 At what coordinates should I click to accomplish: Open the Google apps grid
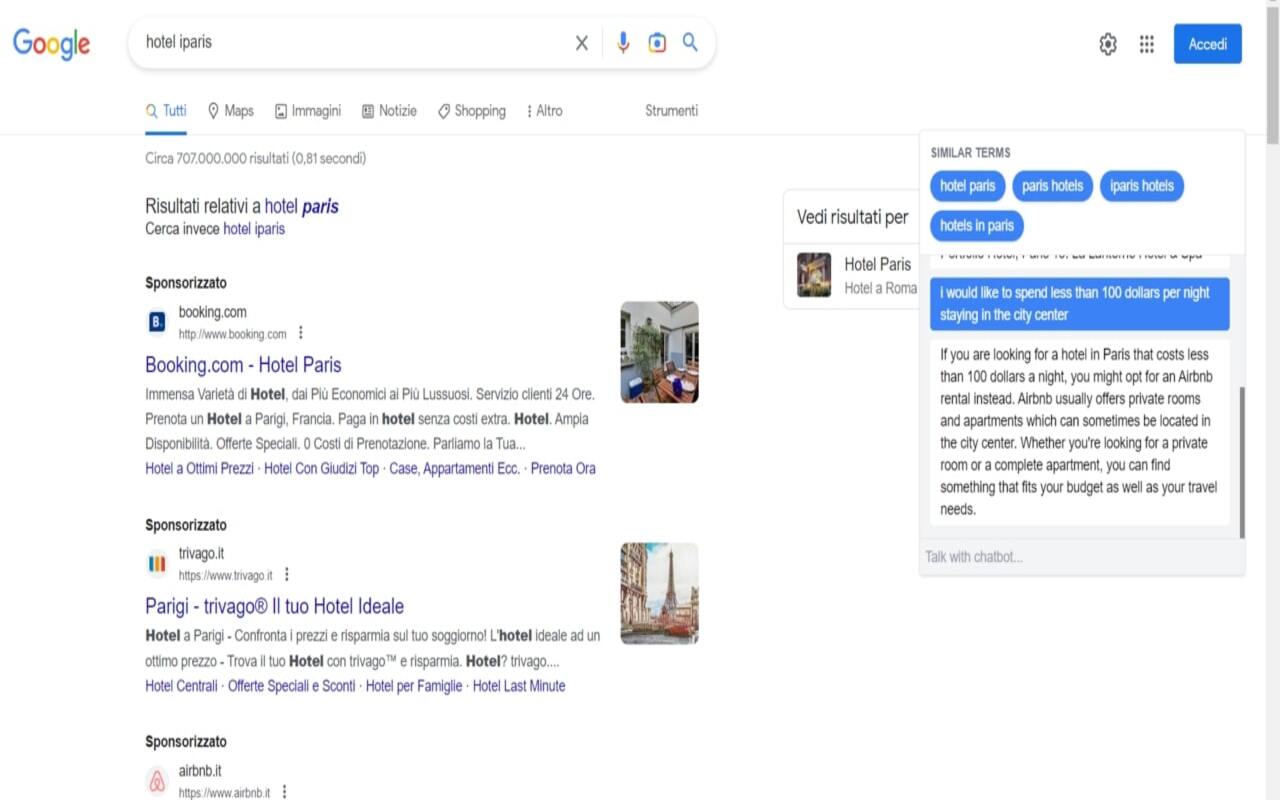coord(1146,44)
